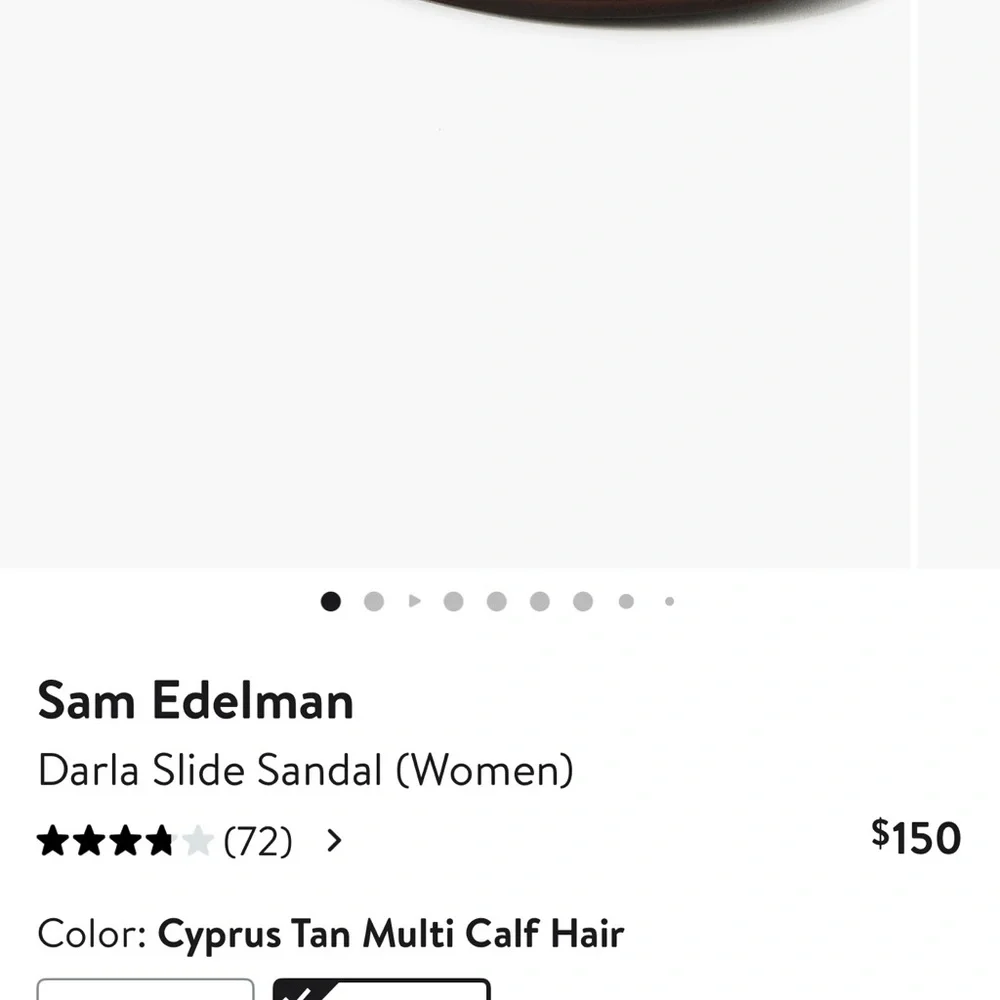Click the Cyprus Tan Multi Calf Hair label

coord(390,933)
